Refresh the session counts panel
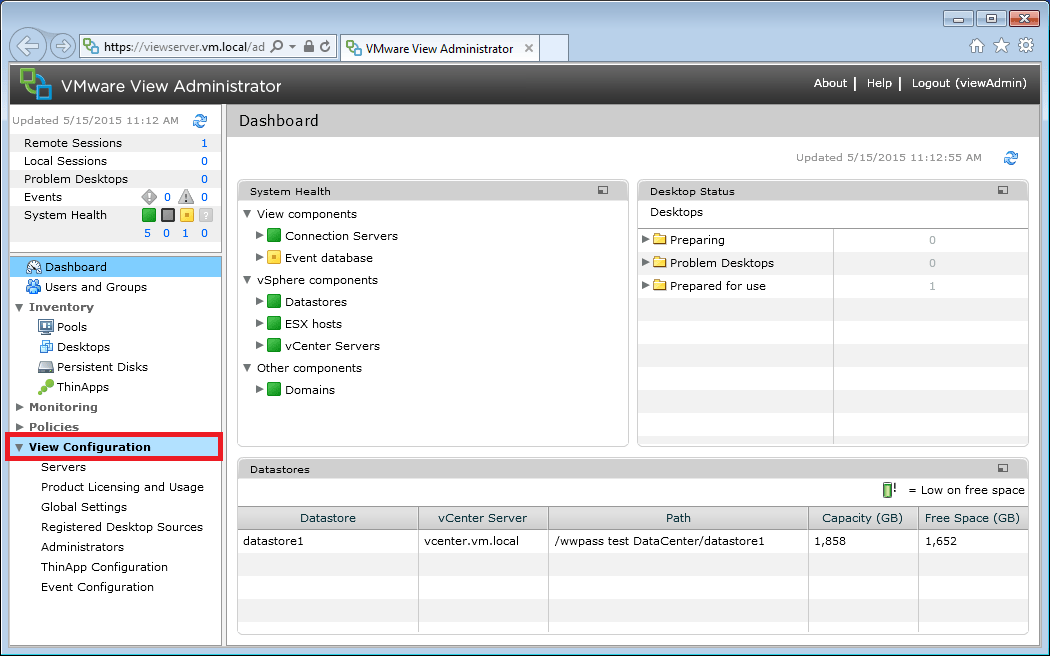This screenshot has width=1050, height=656. coord(200,120)
